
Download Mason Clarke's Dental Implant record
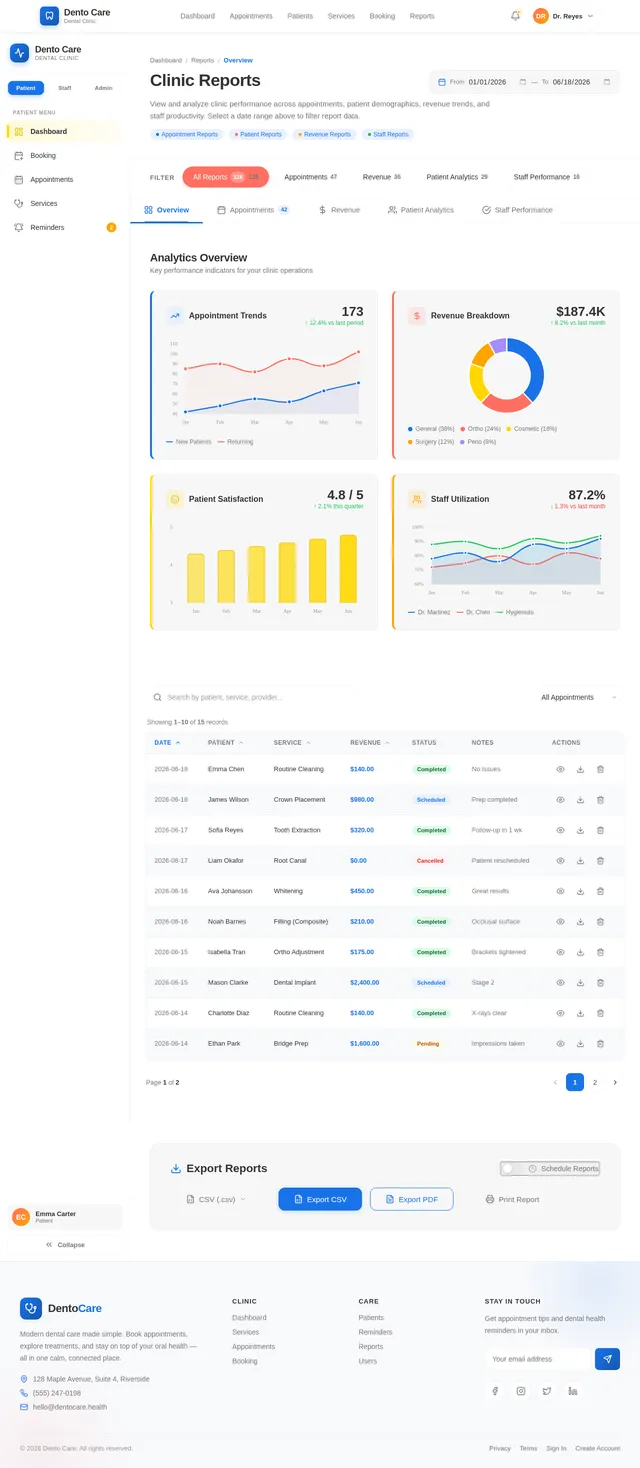tap(580, 983)
